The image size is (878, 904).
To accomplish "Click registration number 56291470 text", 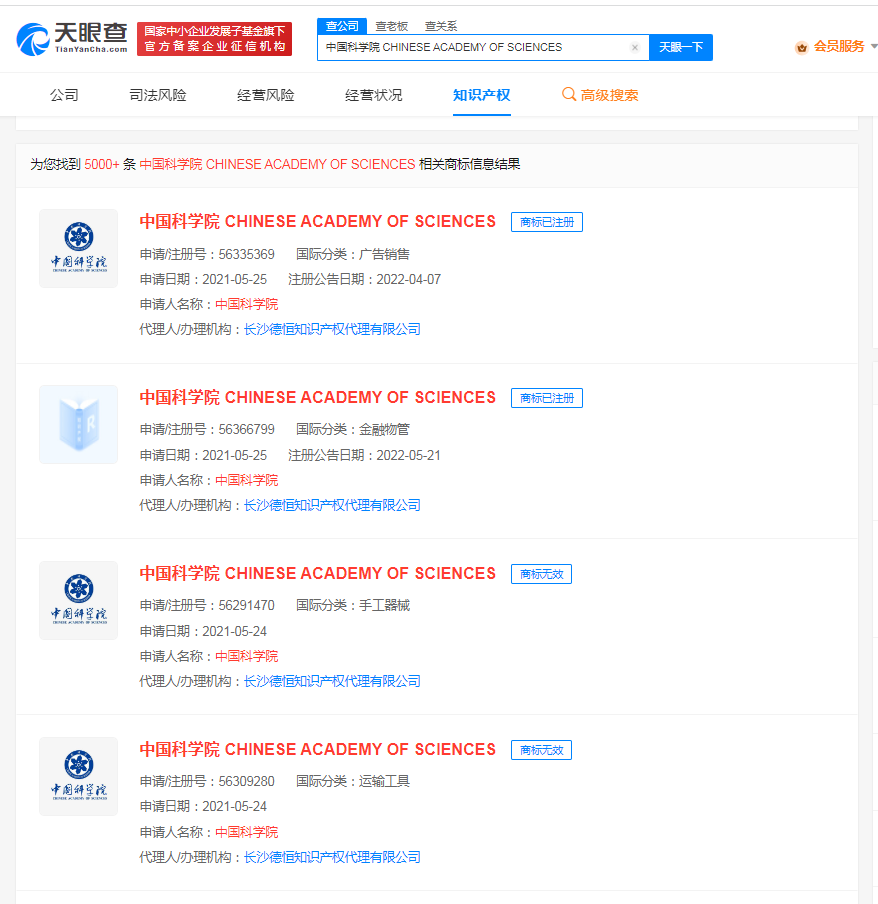I will click(x=246, y=605).
